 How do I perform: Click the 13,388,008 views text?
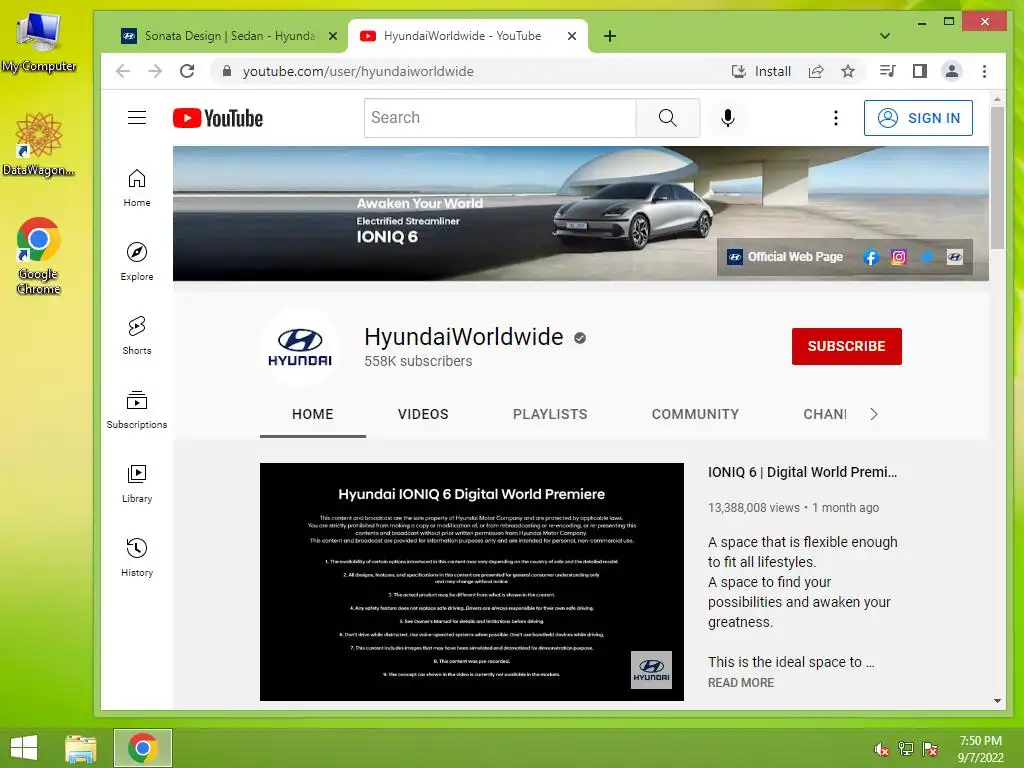(x=754, y=507)
